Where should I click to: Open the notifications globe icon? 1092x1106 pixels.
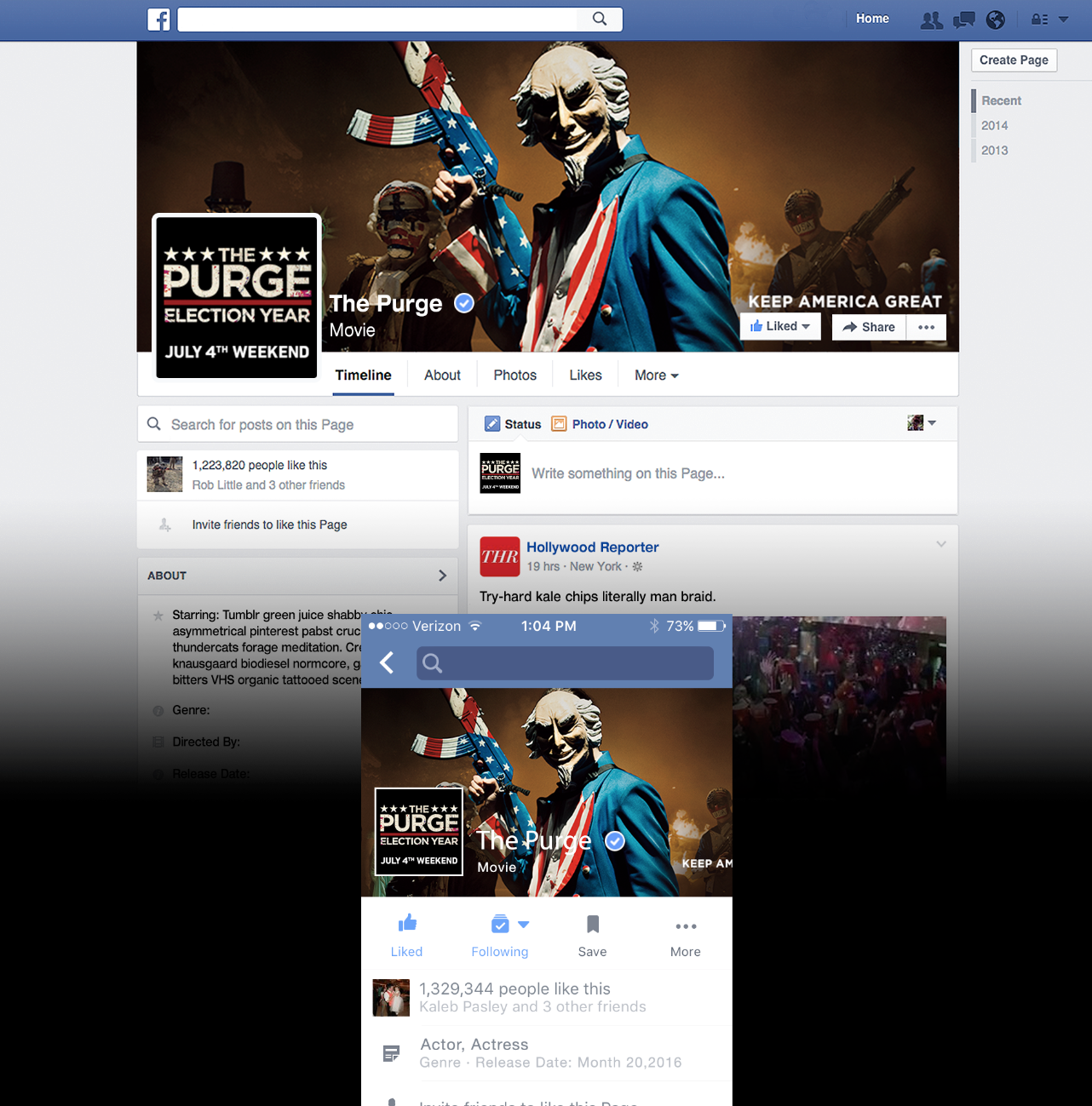click(x=995, y=20)
